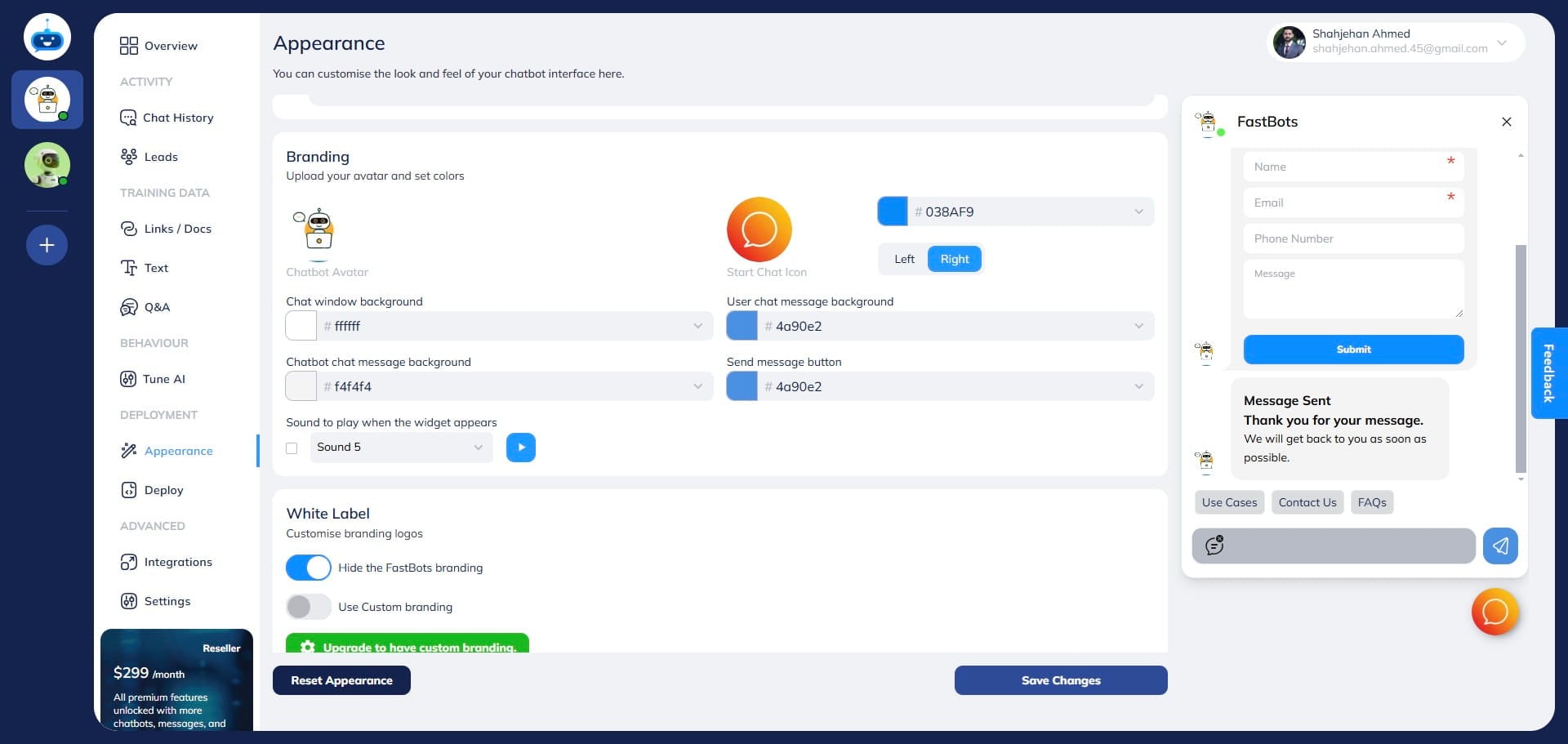Add a new chatbot with the plus icon
This screenshot has height=744, width=1568.
47,244
